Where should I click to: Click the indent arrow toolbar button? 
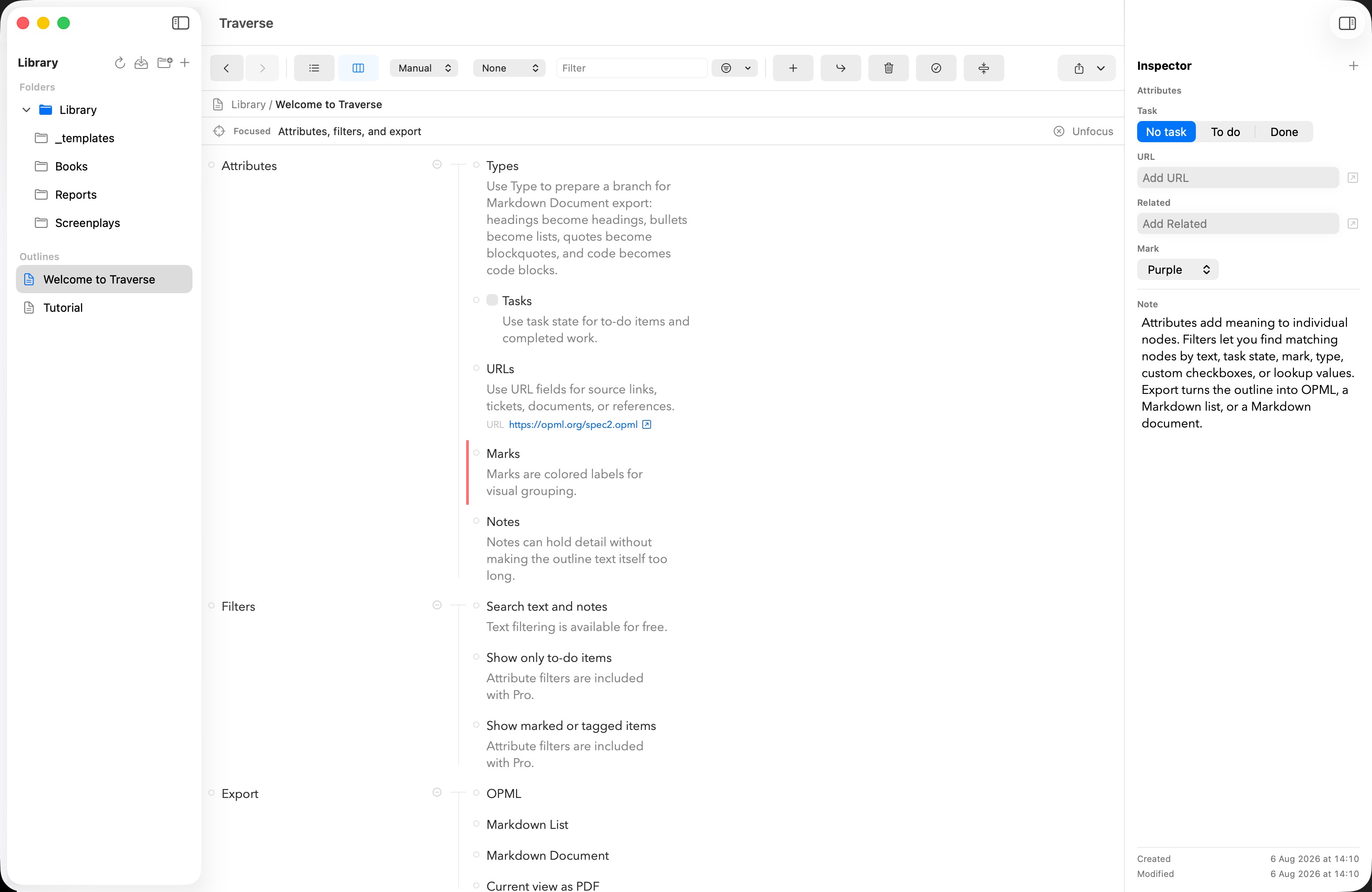841,68
